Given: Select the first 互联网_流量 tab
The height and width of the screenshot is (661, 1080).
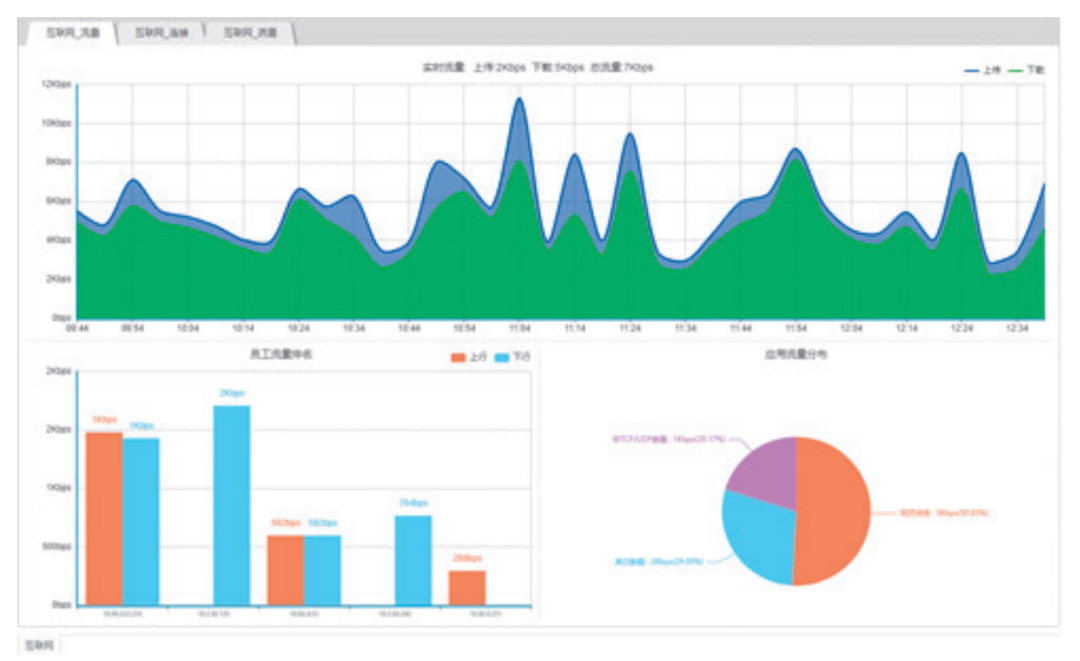Looking at the screenshot, I should coord(72,32).
